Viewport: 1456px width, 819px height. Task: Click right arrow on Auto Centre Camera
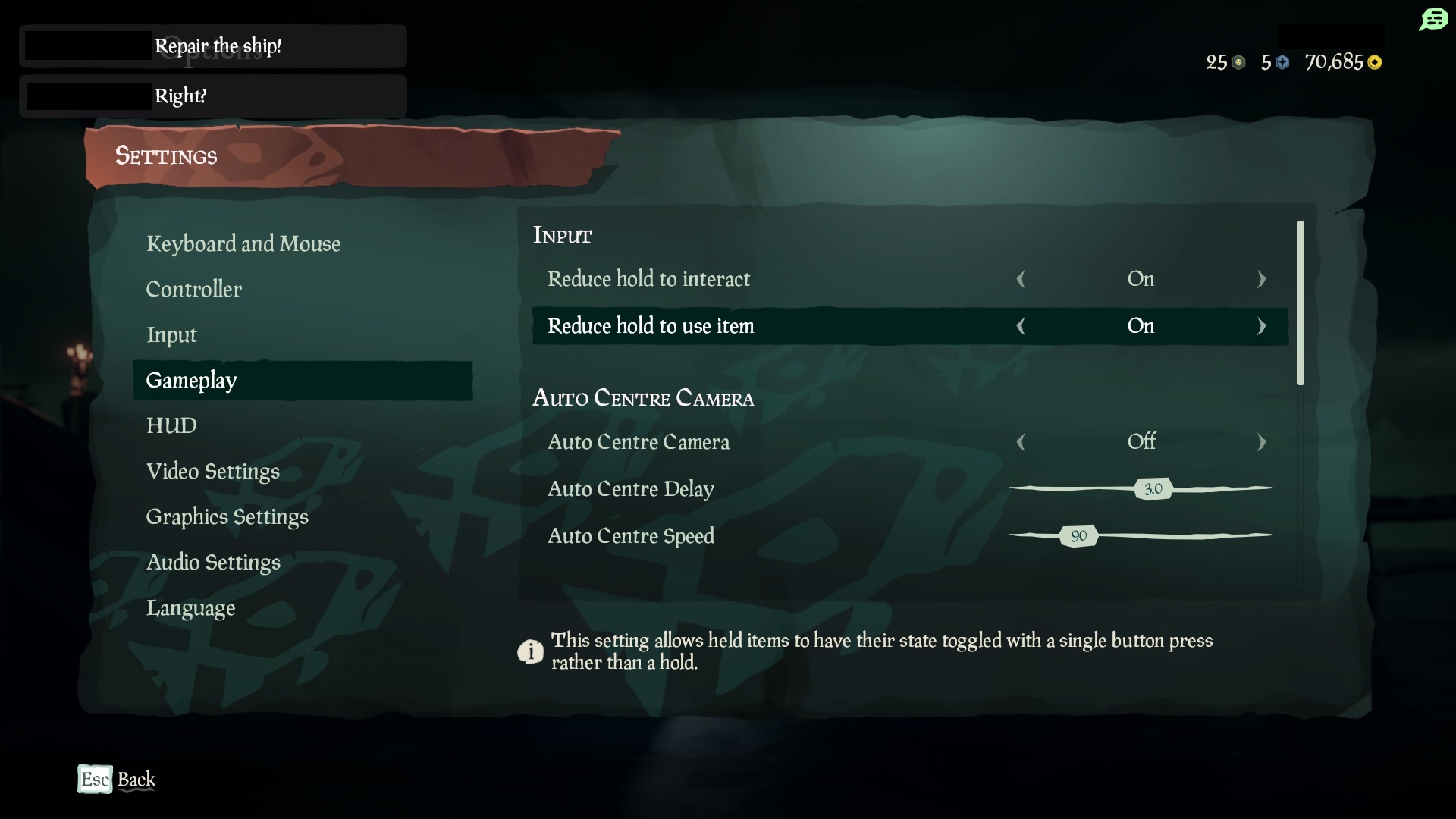1262,441
